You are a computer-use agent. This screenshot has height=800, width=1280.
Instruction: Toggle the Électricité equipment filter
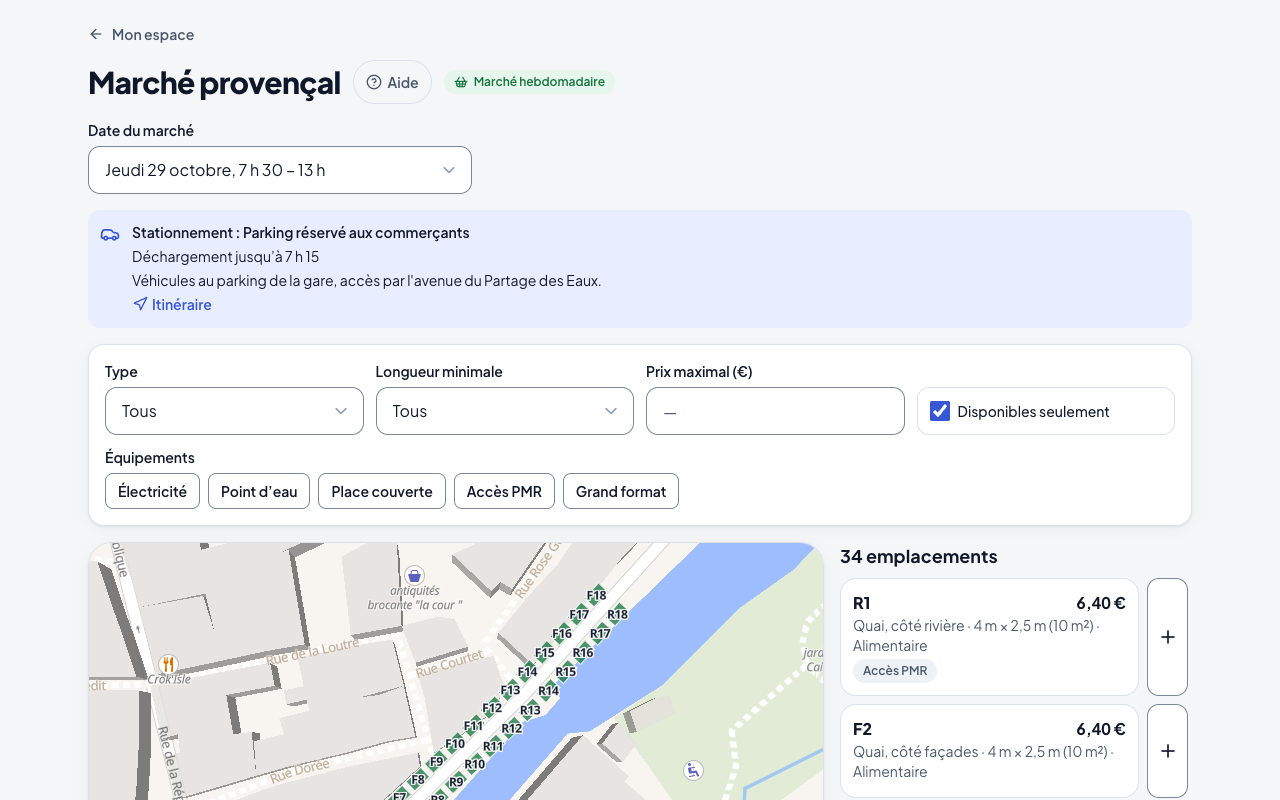click(x=152, y=491)
